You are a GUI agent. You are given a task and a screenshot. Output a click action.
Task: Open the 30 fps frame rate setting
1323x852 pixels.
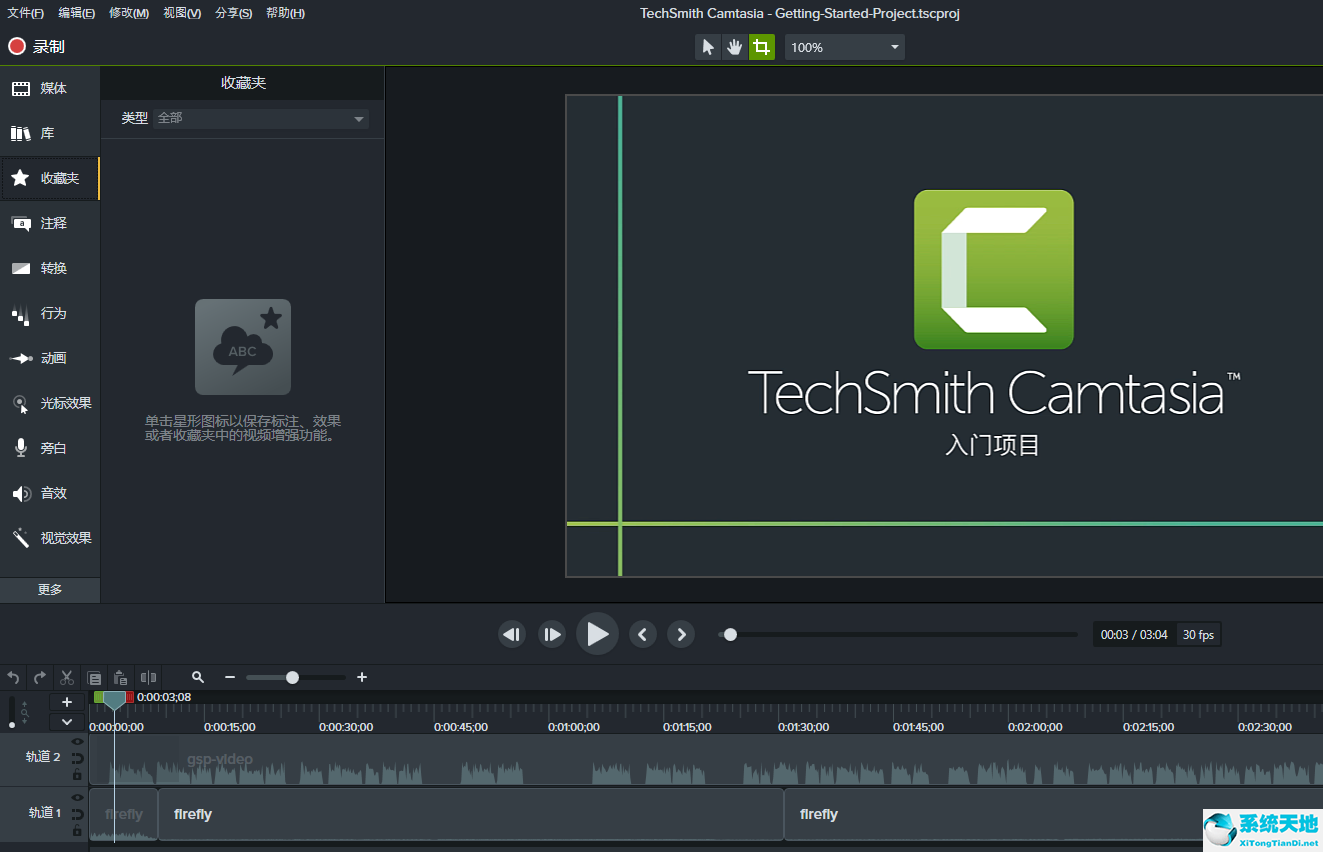click(1198, 634)
